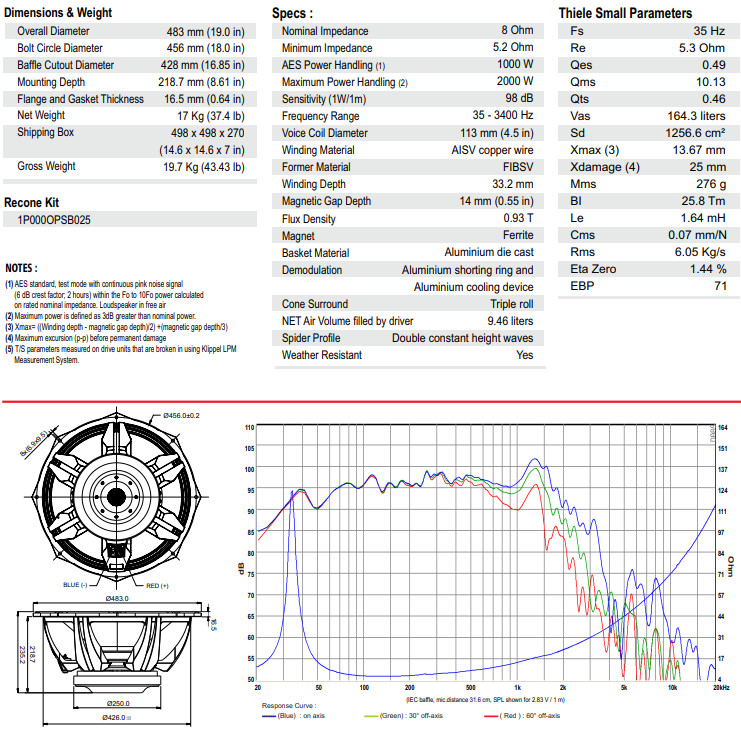Select the 'Xmax (3)' label
741x736 pixels.
[x=595, y=150]
